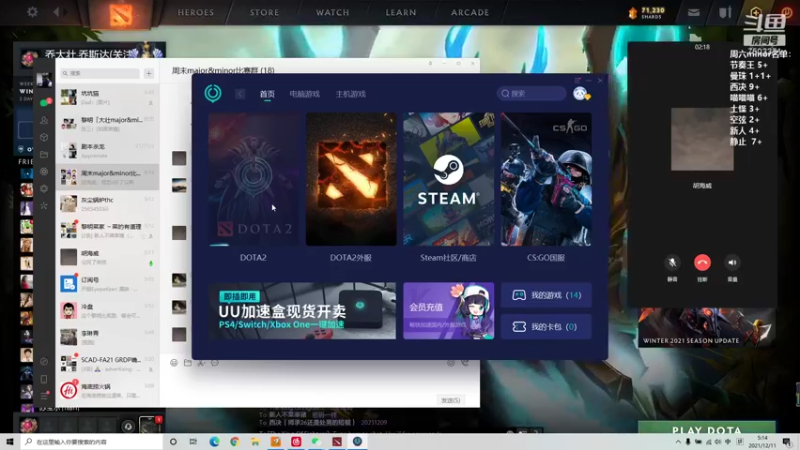Viewport: 800px width, 450px height.
Task: Click the caller avatar in call window
Action: click(702, 139)
